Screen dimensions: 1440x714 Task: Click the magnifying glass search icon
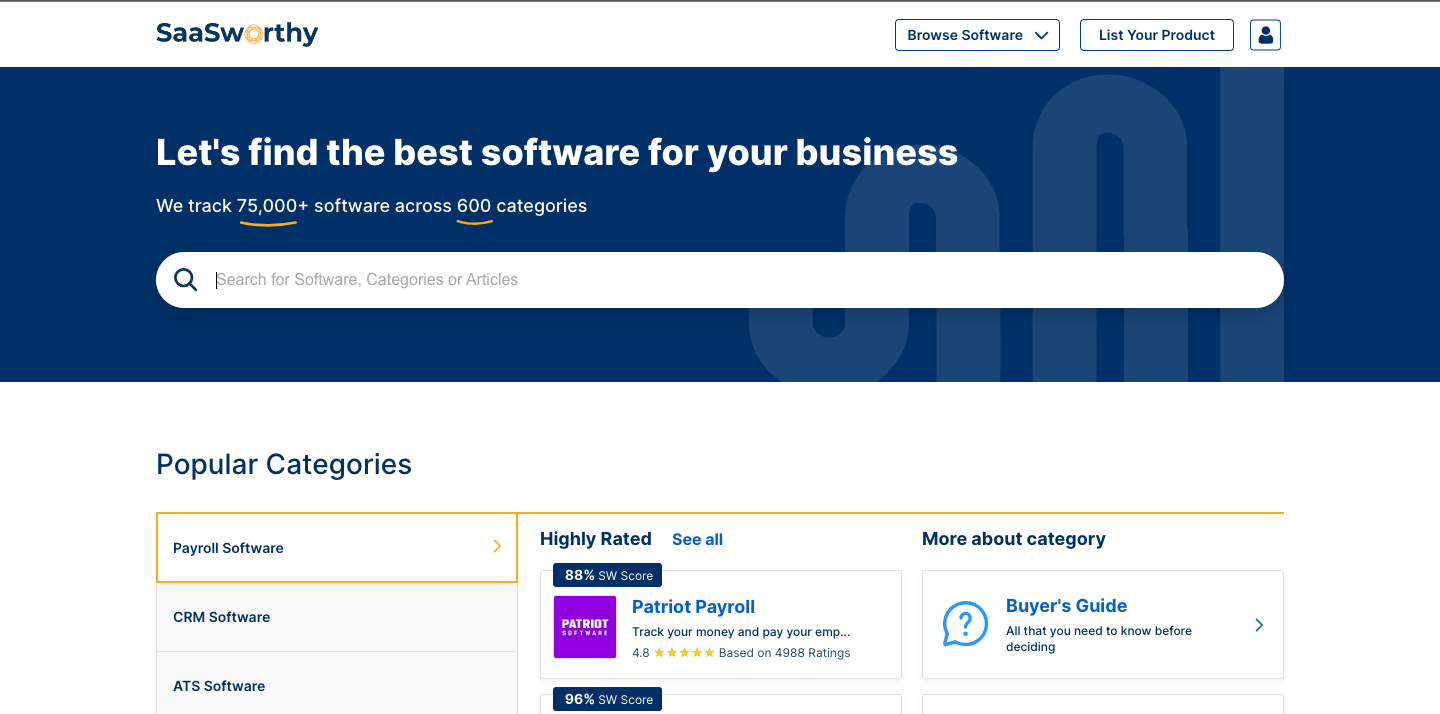tap(186, 280)
